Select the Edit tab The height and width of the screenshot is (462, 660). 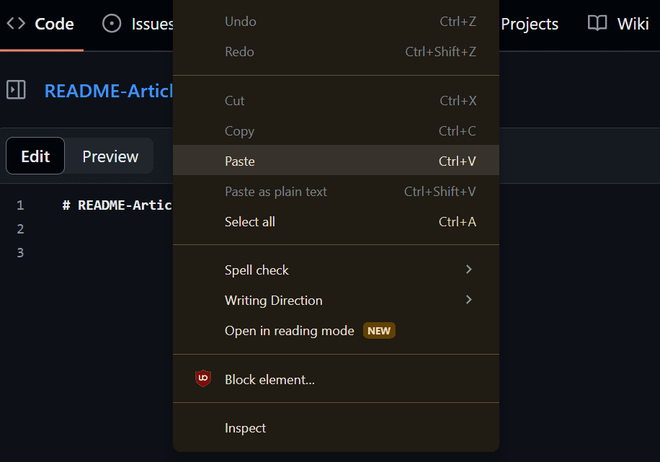point(35,156)
